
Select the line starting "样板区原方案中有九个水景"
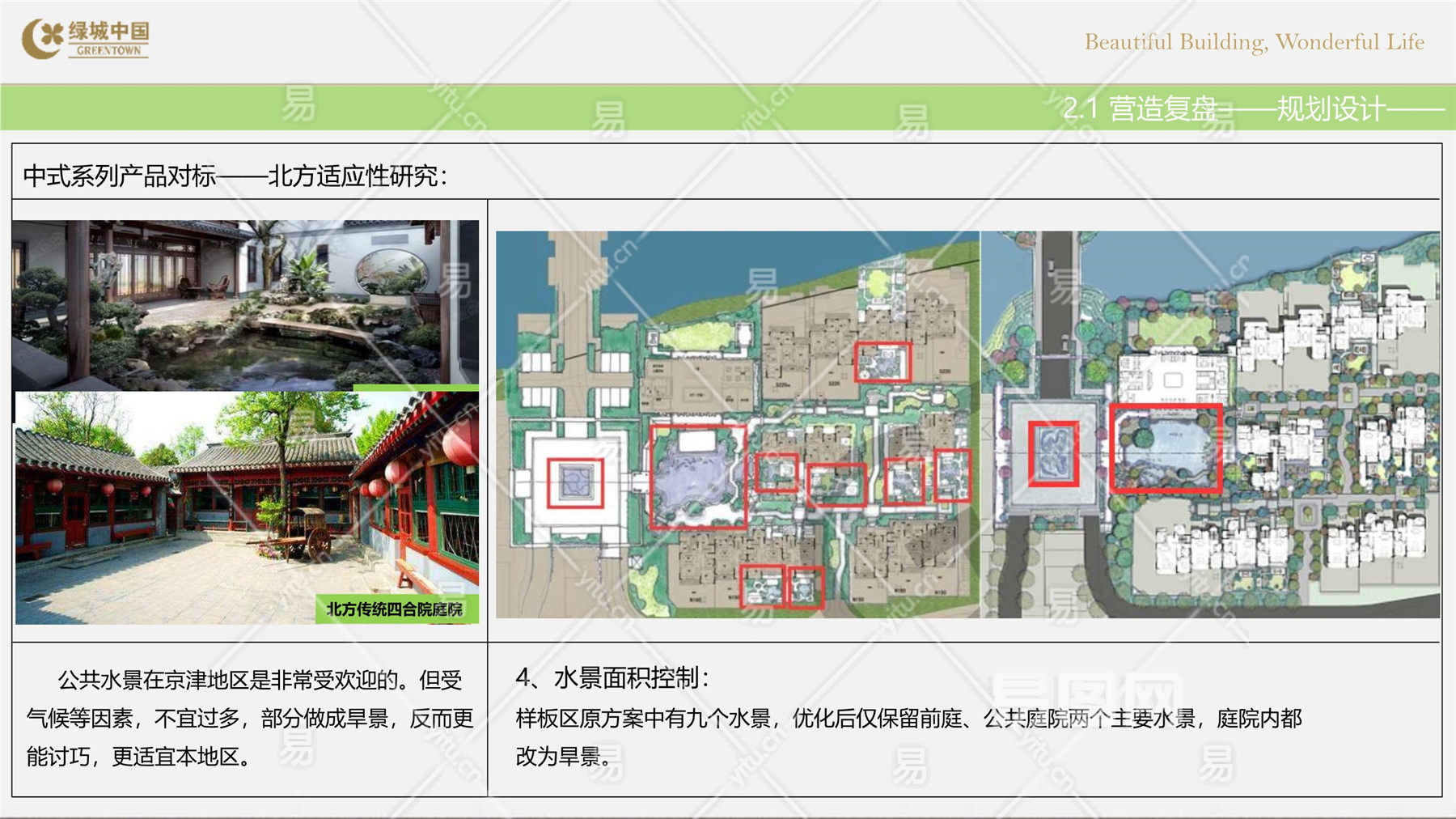pyautogui.click(x=909, y=718)
